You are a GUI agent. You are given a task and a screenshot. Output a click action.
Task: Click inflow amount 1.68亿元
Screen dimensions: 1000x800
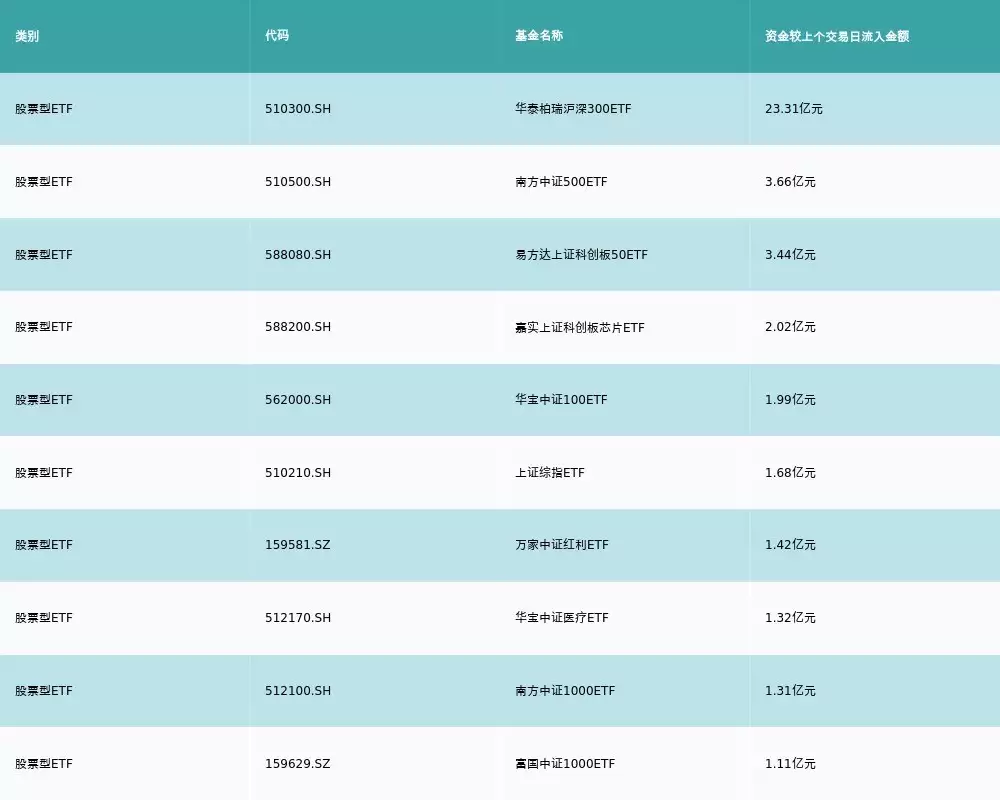click(x=790, y=473)
